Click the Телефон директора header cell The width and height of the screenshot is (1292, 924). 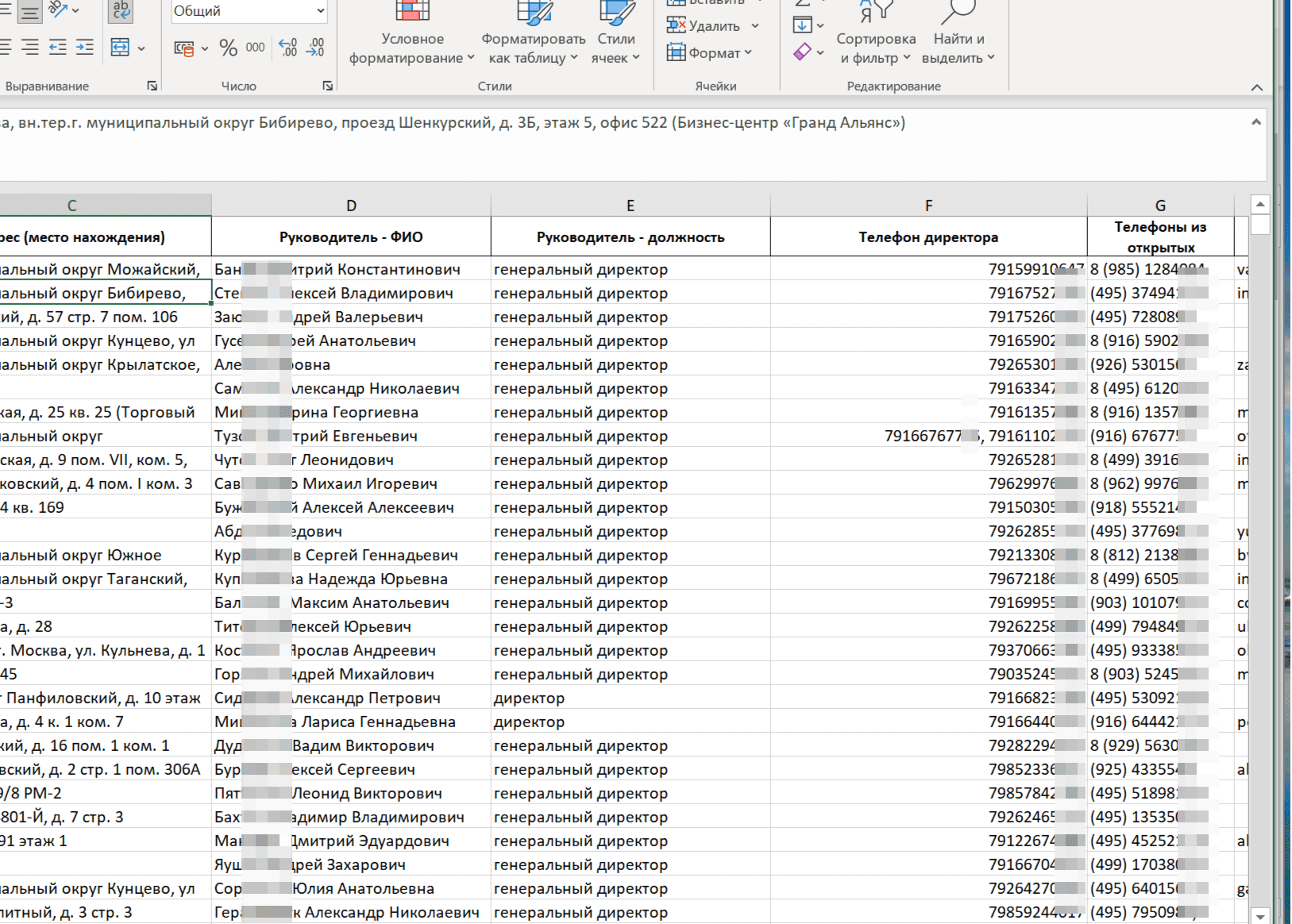(929, 237)
